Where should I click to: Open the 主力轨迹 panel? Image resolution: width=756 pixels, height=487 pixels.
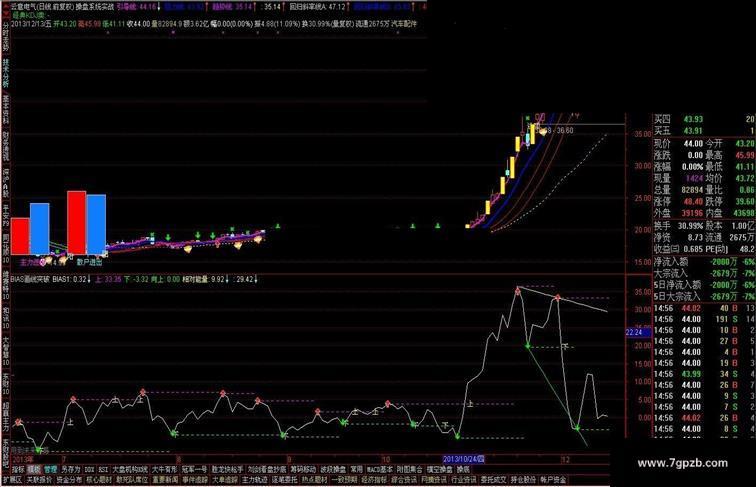click(x=255, y=480)
